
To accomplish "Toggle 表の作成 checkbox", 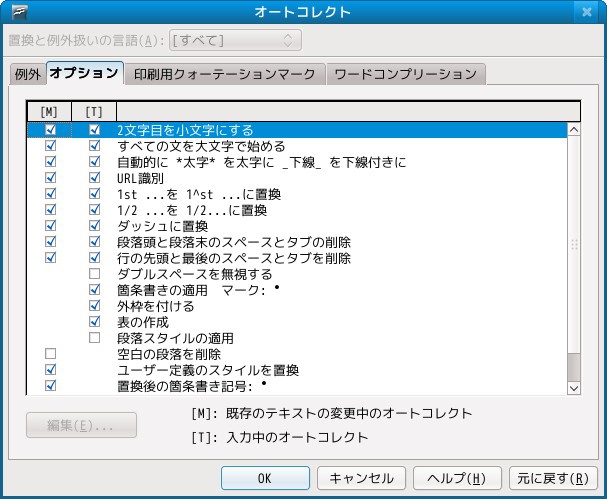I will pyautogui.click(x=95, y=322).
